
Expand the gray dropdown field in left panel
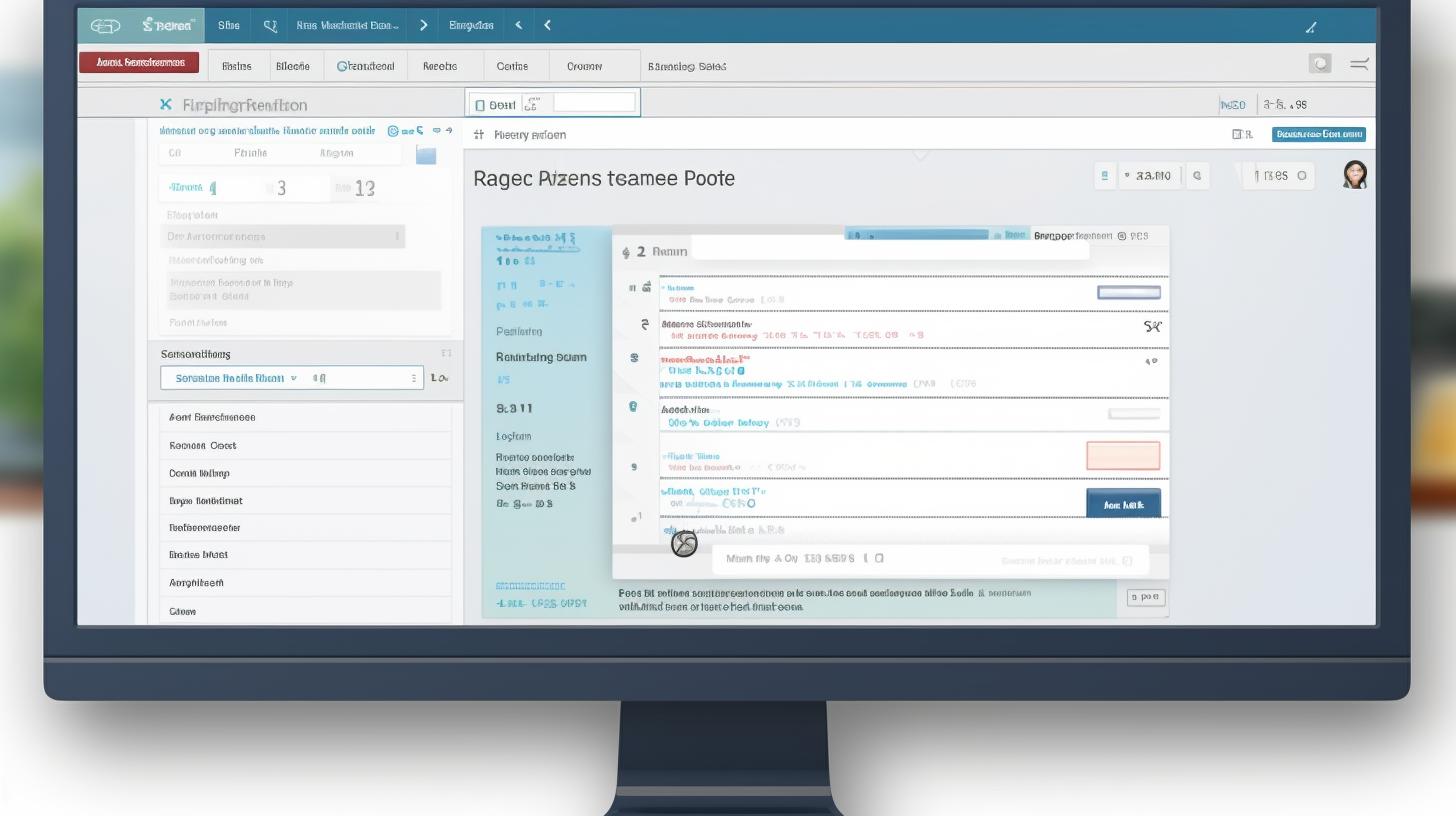click(283, 237)
